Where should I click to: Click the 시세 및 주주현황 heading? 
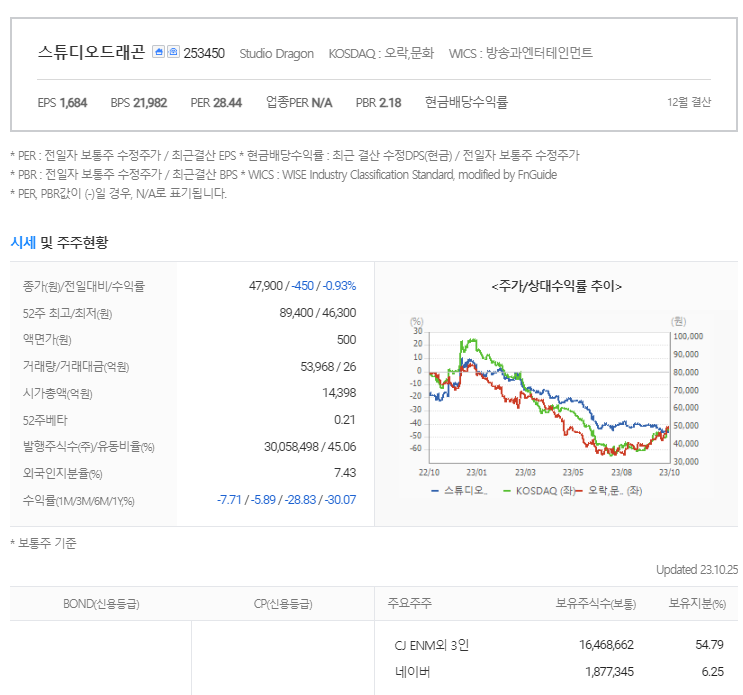59,242
